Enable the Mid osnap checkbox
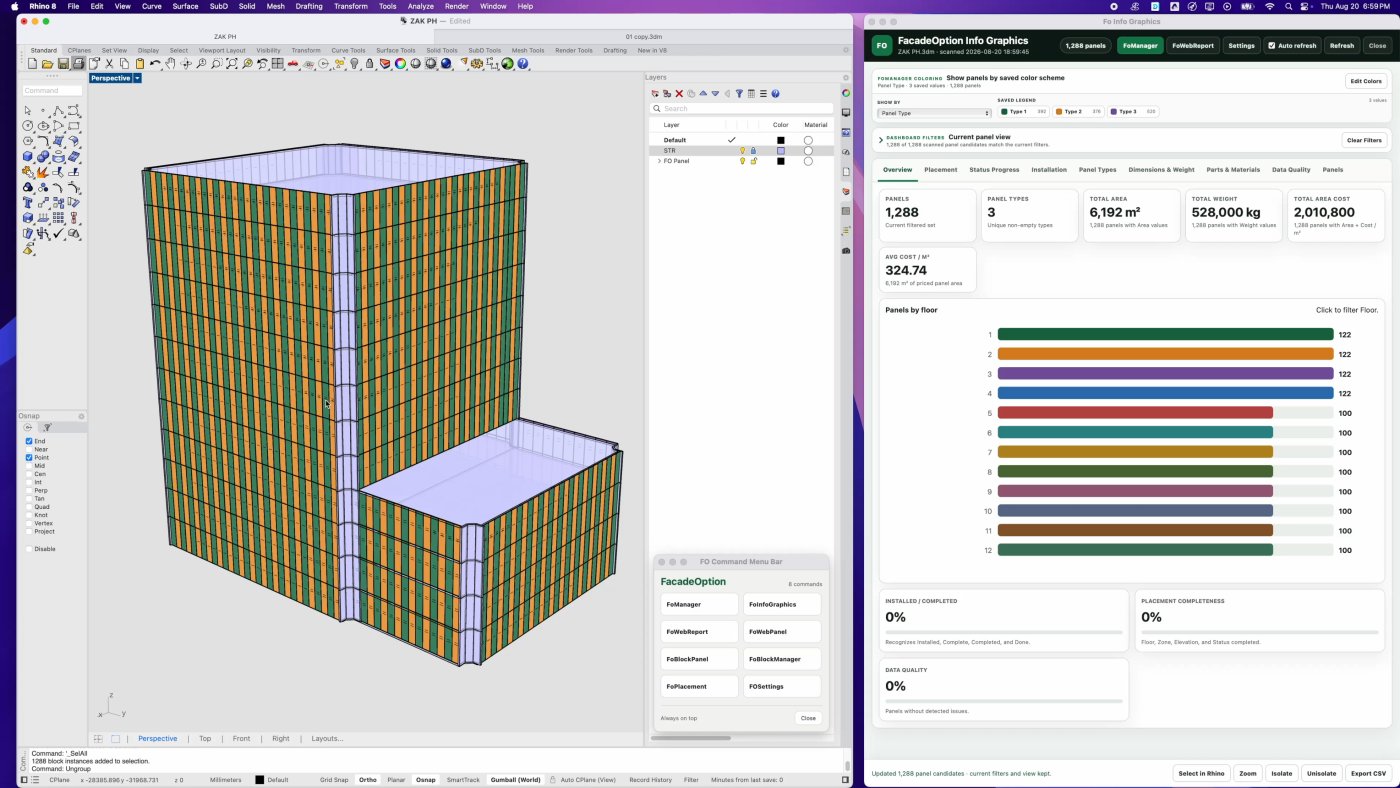The height and width of the screenshot is (788, 1400). click(x=29, y=466)
